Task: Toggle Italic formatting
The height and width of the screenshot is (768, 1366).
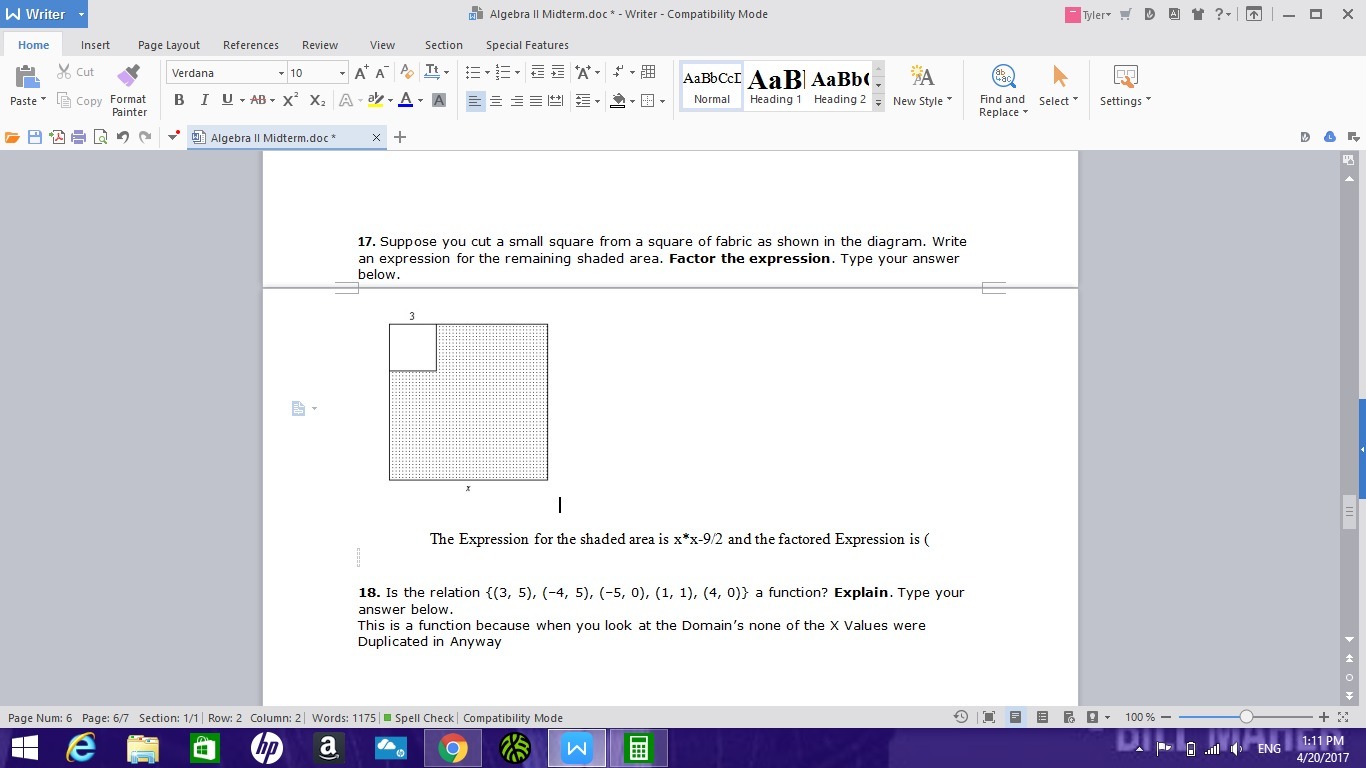Action: (x=204, y=100)
